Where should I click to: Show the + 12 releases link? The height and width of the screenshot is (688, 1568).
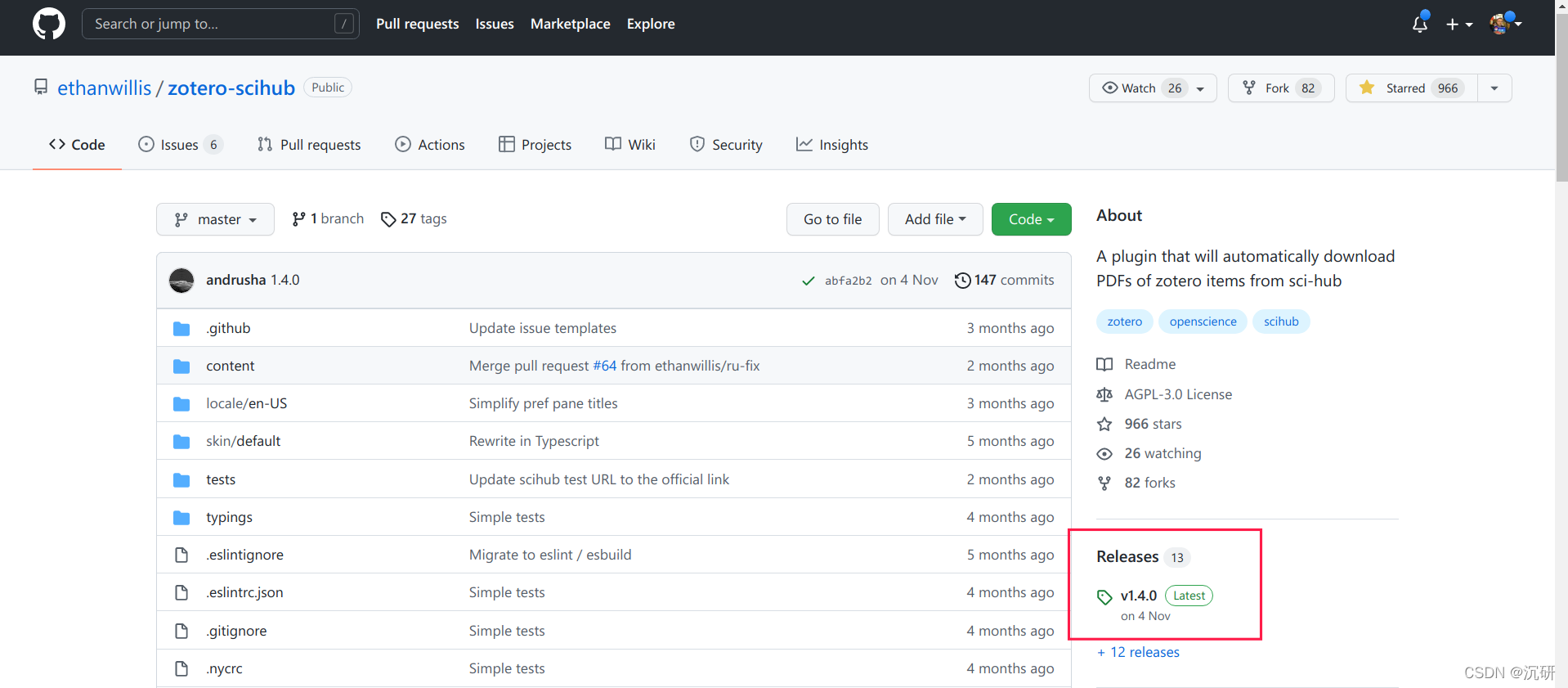click(x=1138, y=652)
